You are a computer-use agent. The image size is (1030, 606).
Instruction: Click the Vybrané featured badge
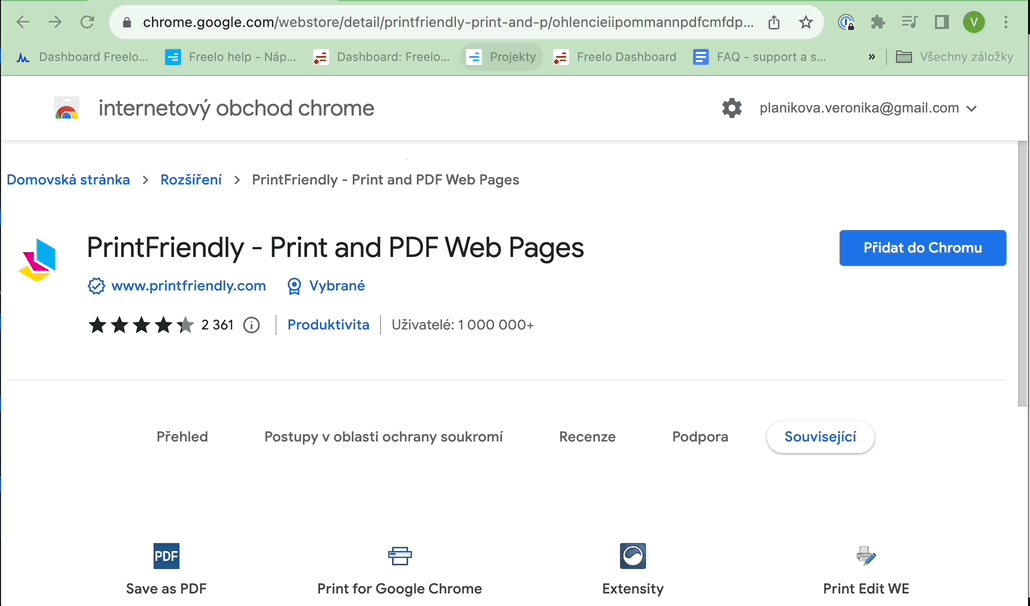326,286
